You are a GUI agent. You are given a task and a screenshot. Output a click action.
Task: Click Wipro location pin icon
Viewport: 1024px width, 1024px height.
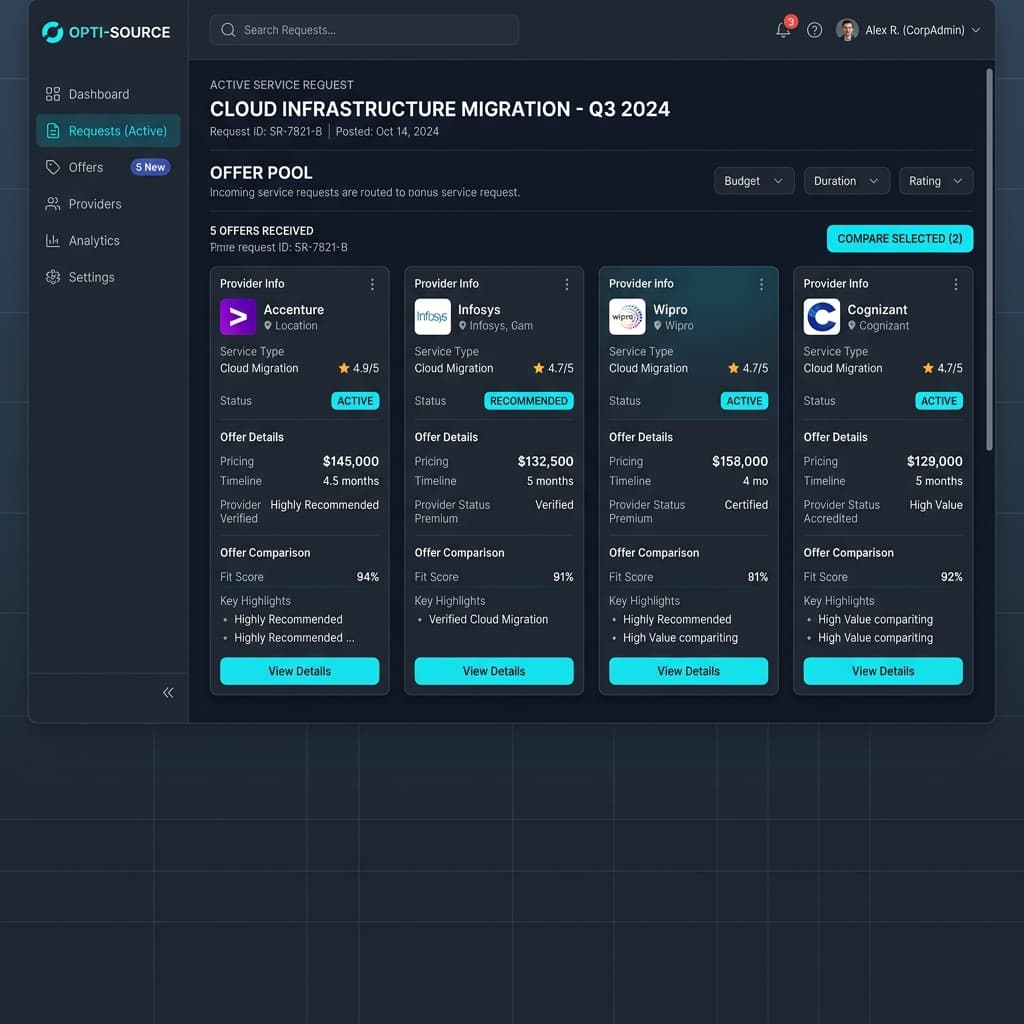point(658,325)
